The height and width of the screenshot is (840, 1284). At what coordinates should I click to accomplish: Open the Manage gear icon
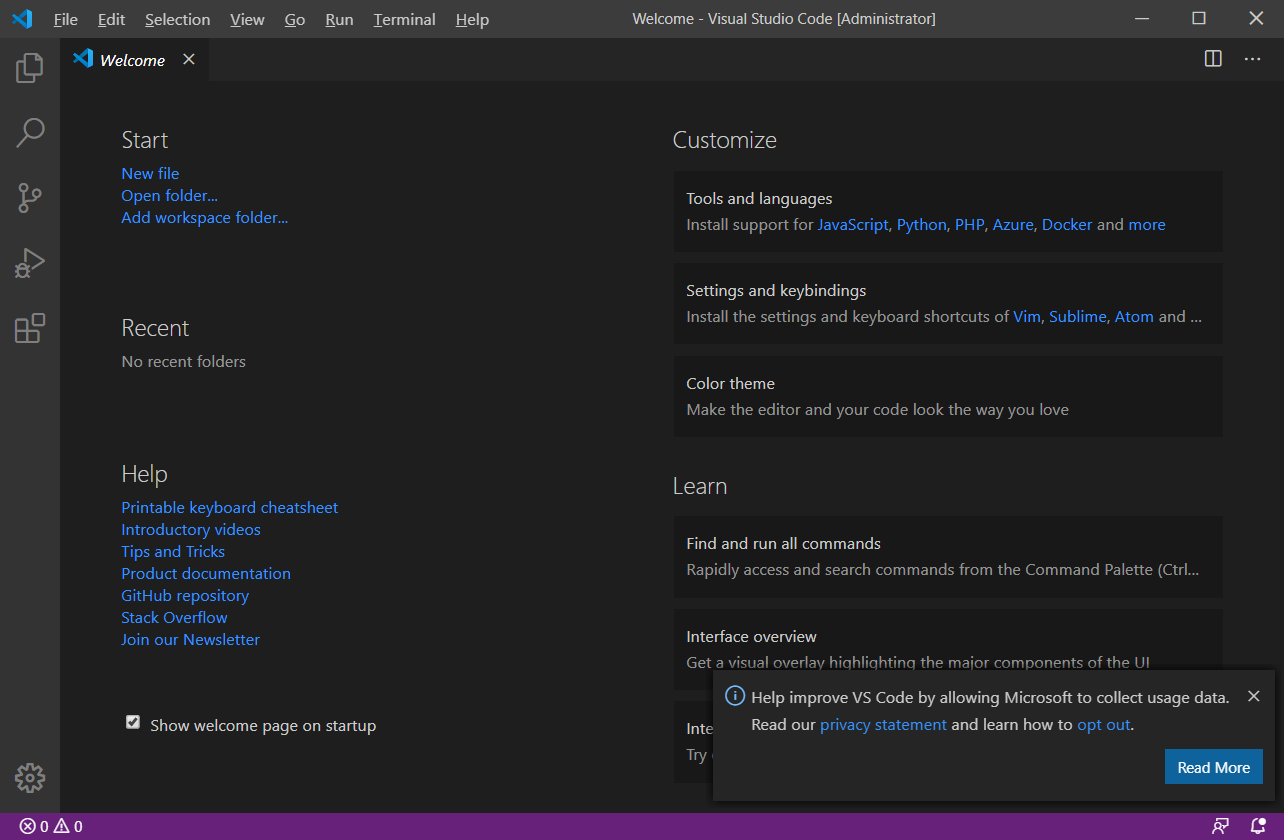pos(30,777)
